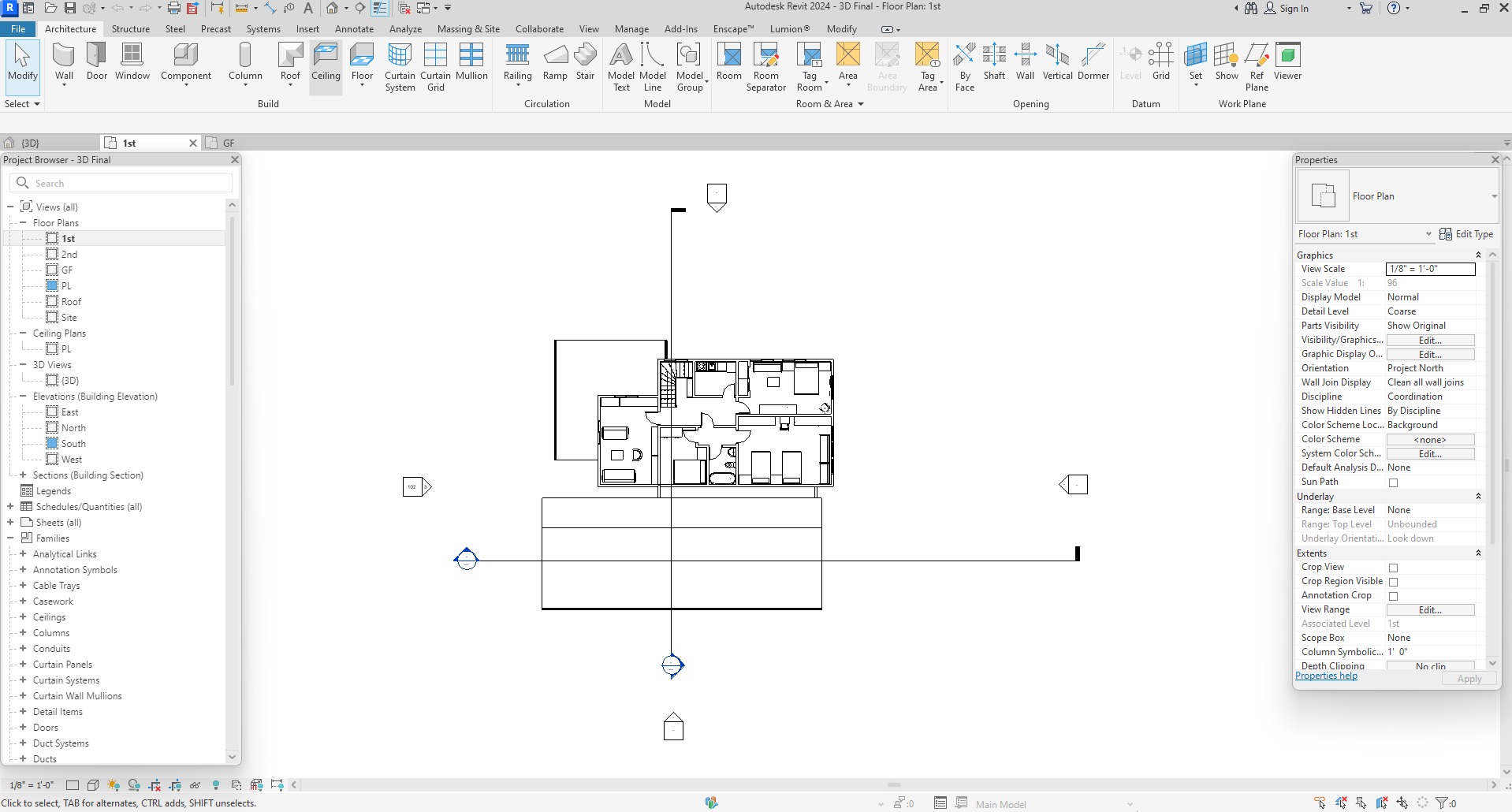Choose the Shaft opening tool
The image size is (1512, 812).
click(994, 63)
